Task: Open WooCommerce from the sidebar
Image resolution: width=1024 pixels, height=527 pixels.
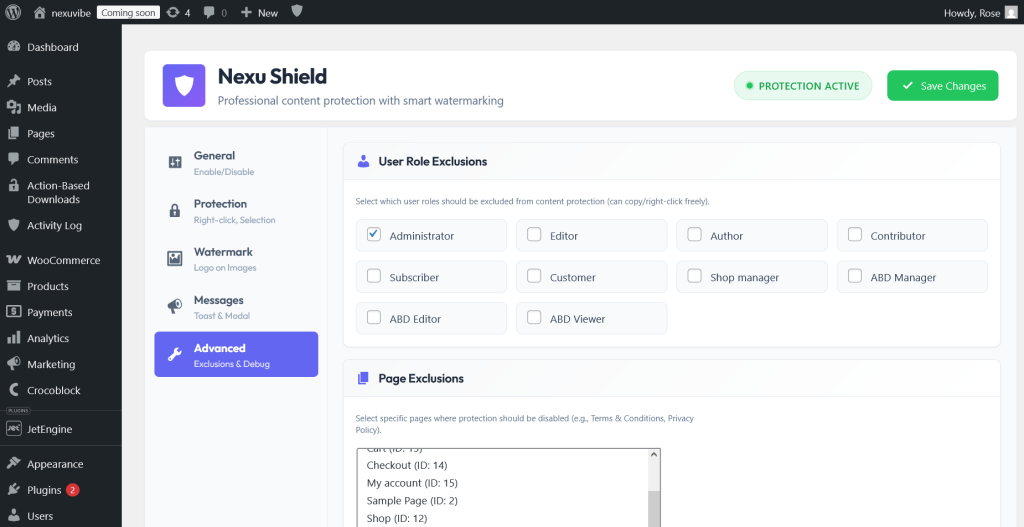Action: (61, 260)
